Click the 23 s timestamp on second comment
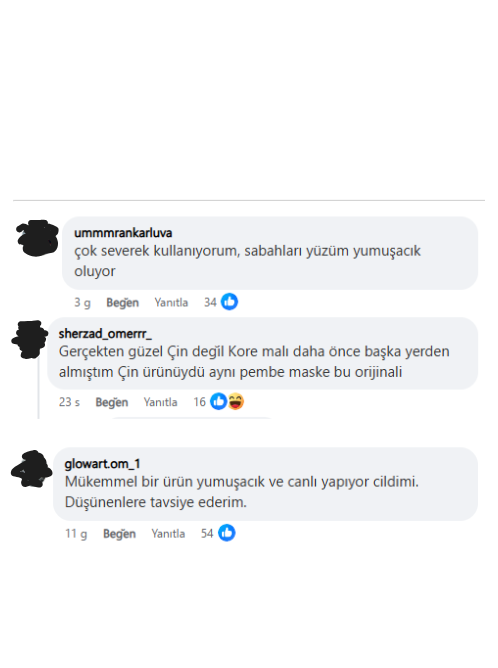Screen dimensions: 498x668 [69, 402]
